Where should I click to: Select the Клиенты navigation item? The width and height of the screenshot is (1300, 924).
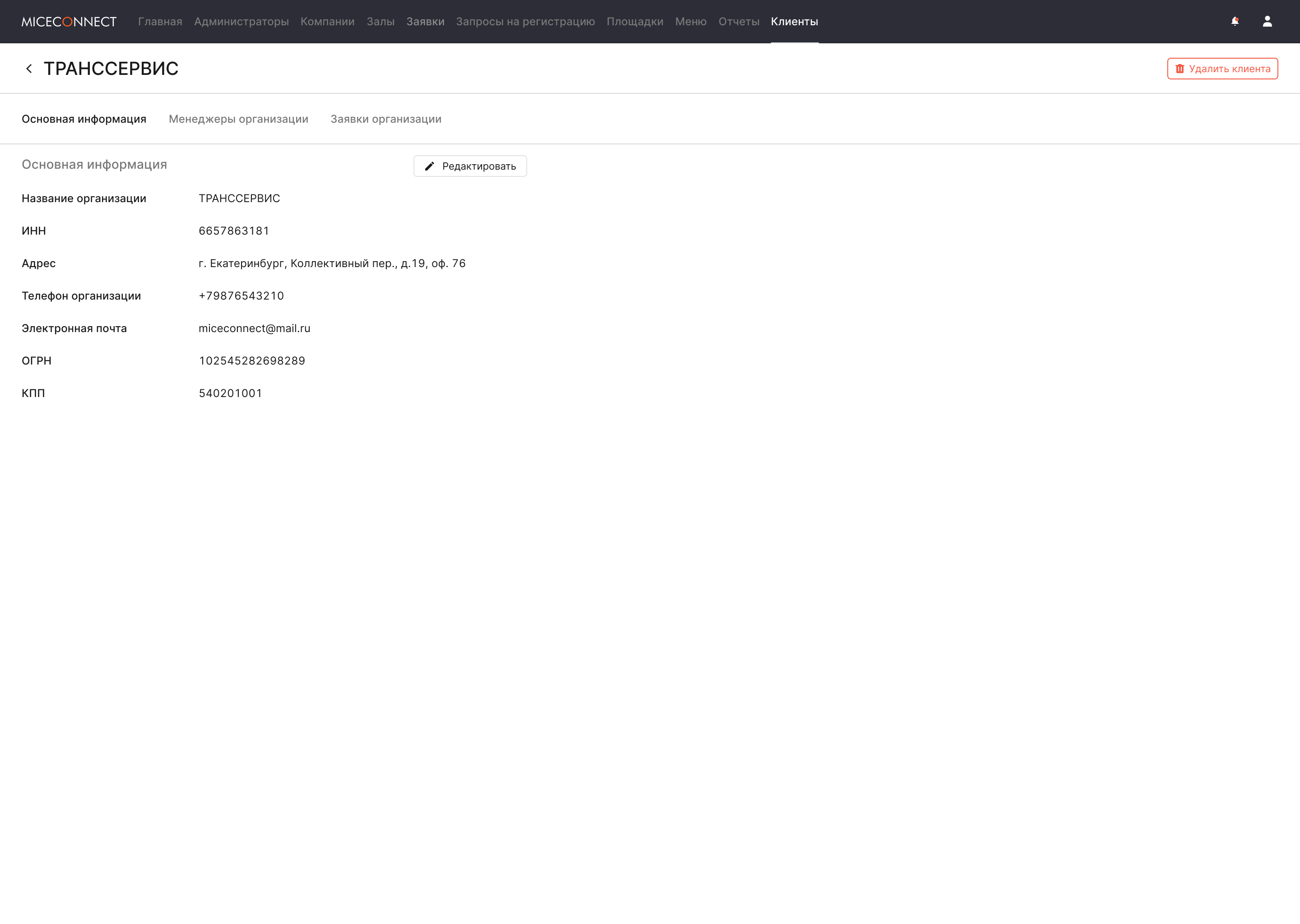pos(794,22)
